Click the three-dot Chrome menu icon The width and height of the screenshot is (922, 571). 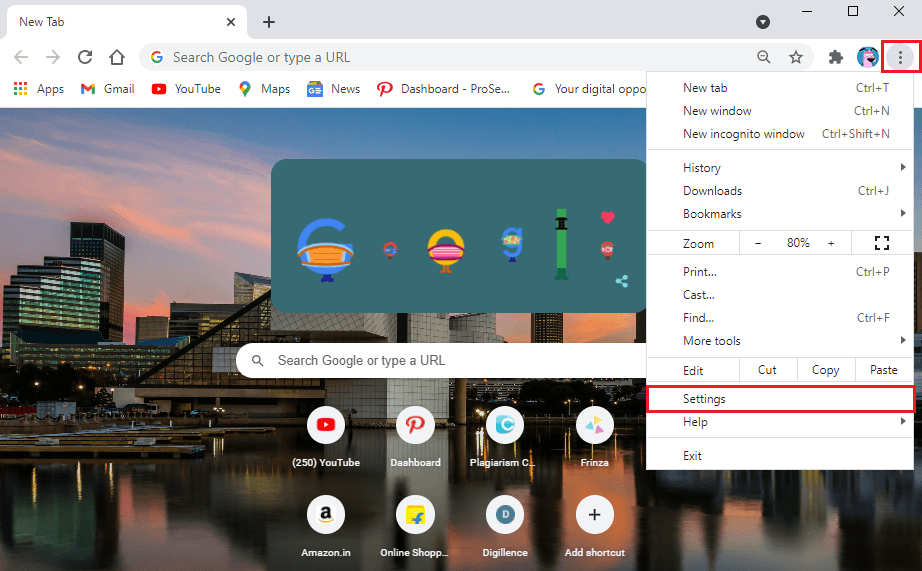900,57
